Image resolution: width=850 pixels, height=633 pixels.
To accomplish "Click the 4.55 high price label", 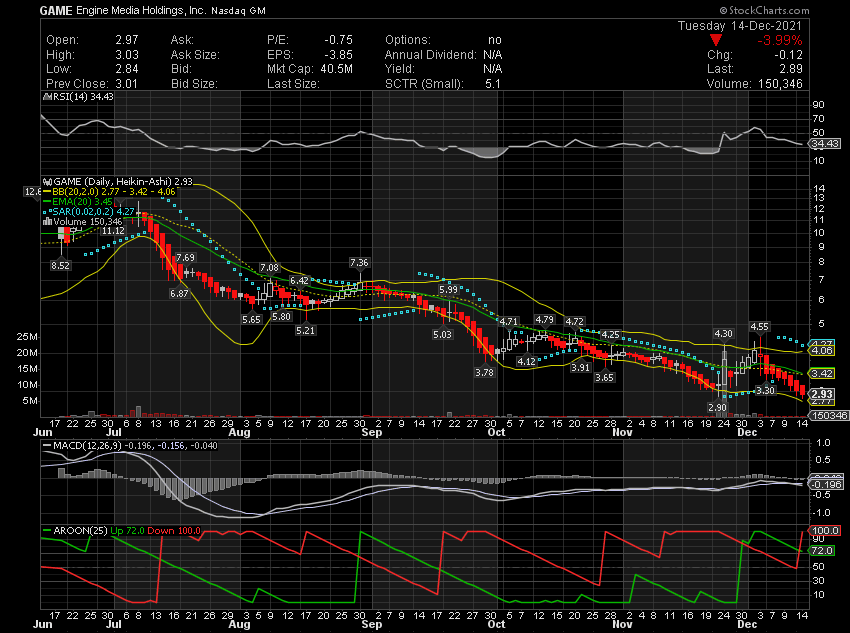I will (x=759, y=327).
